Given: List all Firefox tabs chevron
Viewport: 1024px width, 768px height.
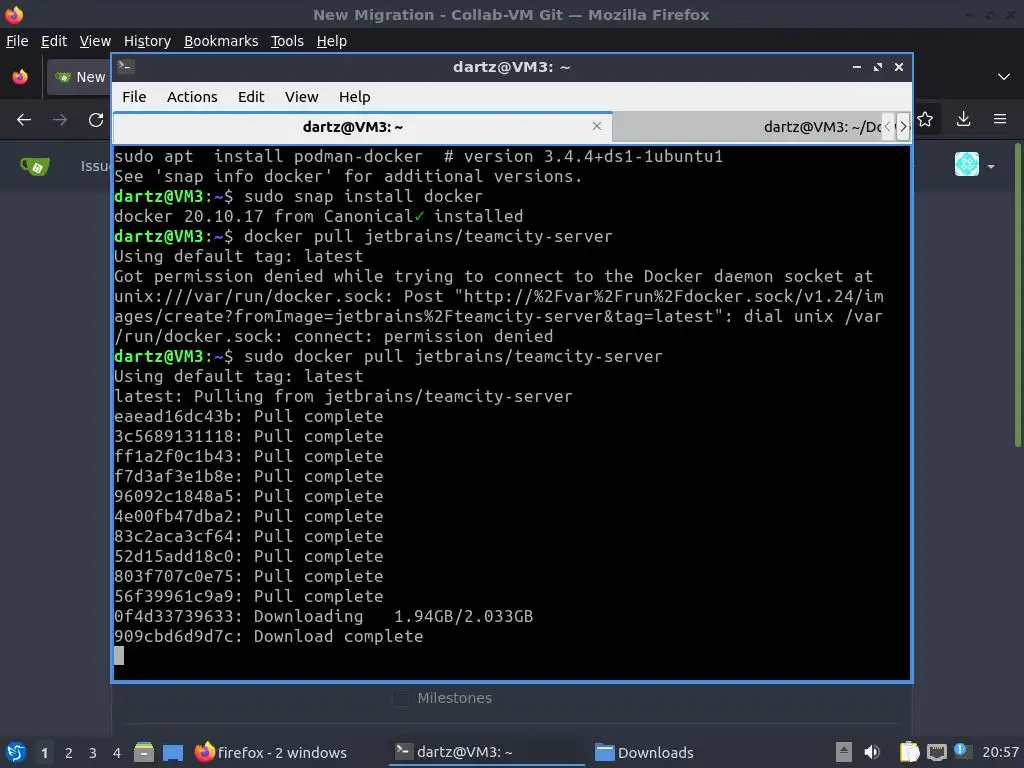Looking at the screenshot, I should click(1004, 77).
